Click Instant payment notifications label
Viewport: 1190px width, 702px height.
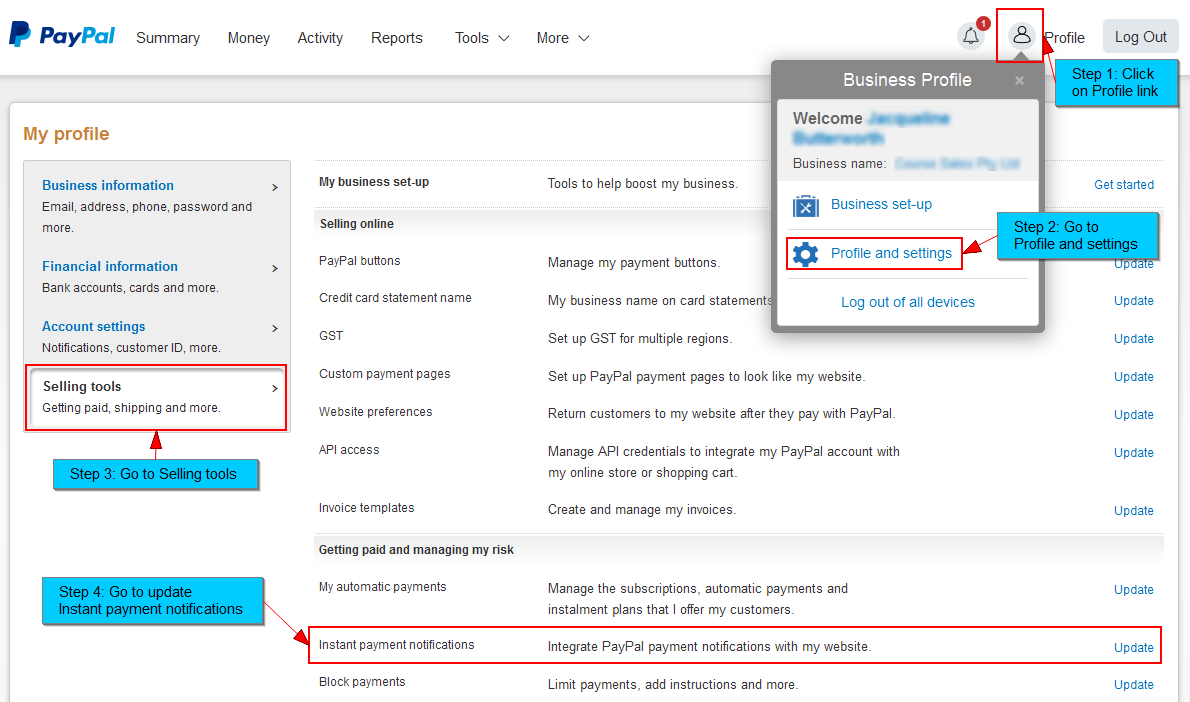396,645
